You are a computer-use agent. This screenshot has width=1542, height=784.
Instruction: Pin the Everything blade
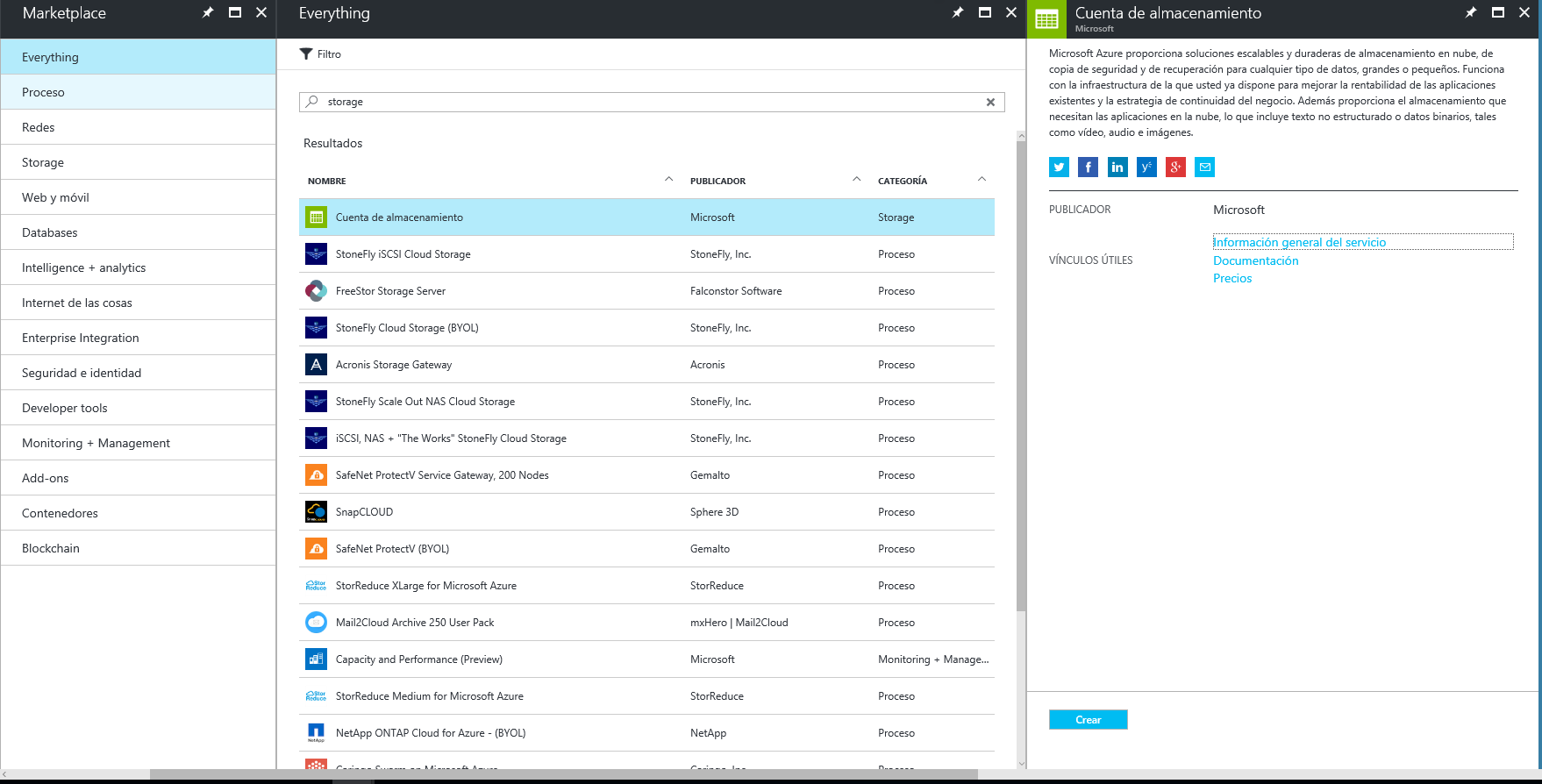(958, 12)
